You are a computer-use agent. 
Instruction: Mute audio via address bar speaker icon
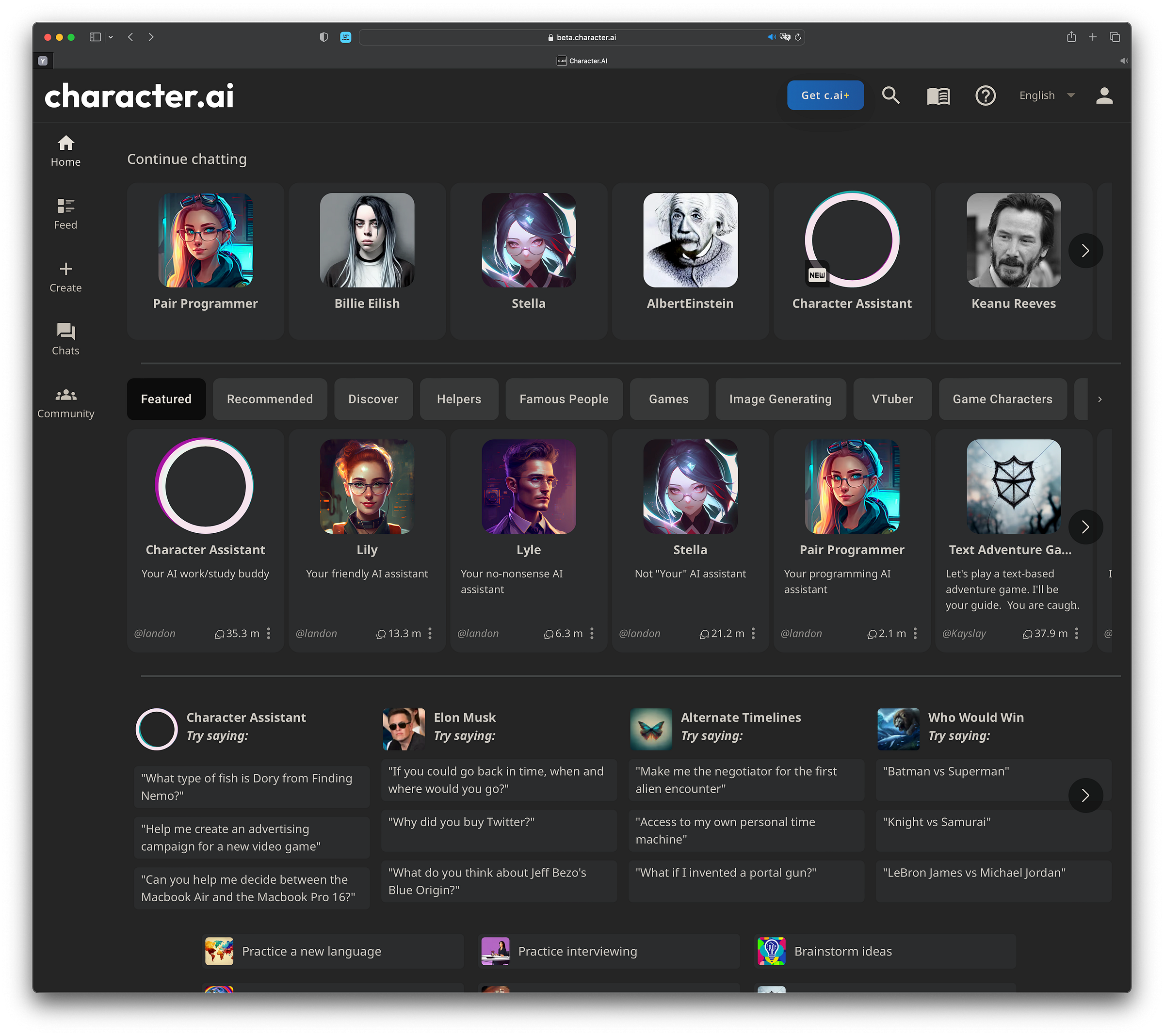click(x=772, y=37)
